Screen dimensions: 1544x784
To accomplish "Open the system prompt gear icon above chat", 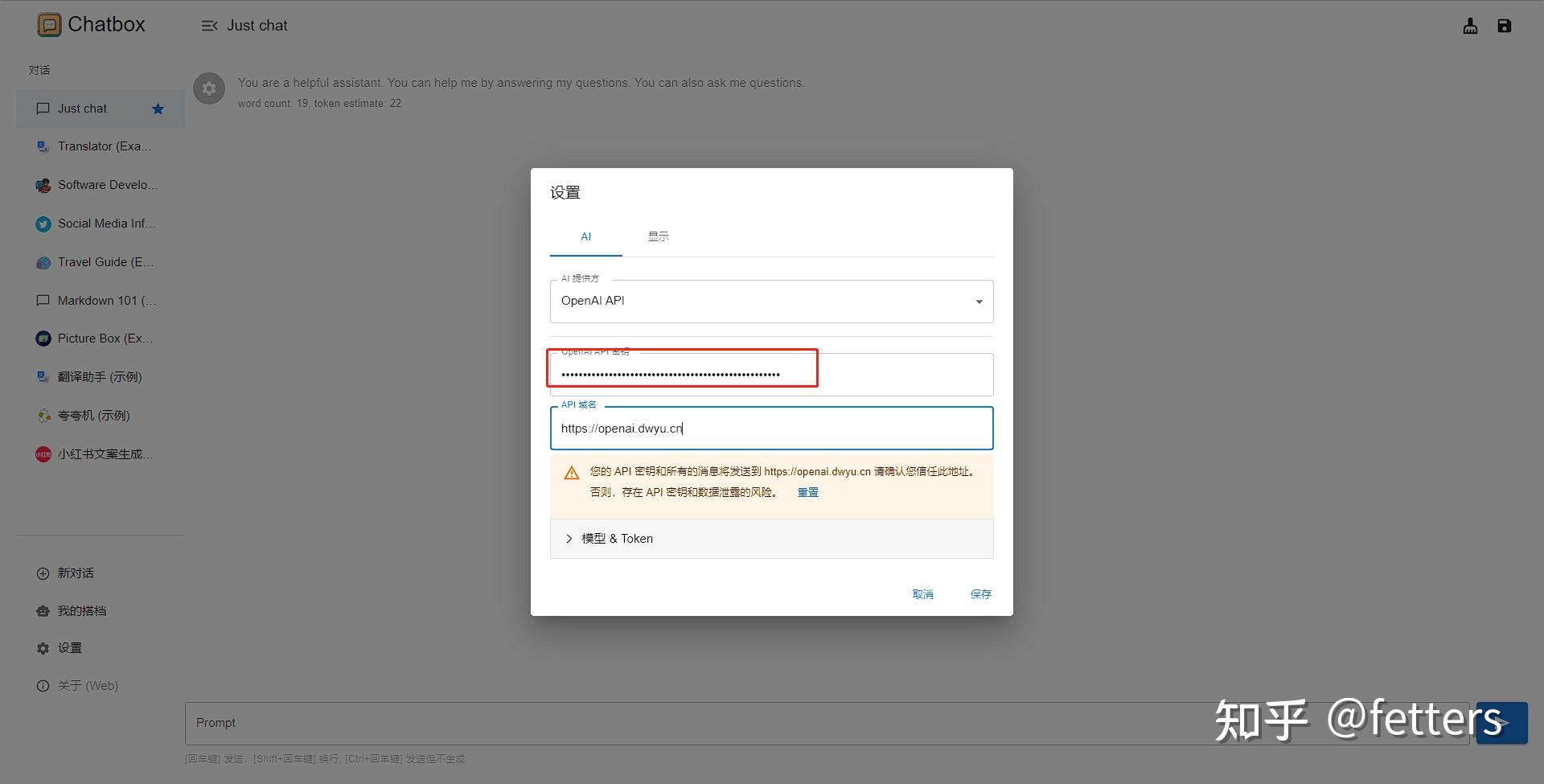I will tap(208, 88).
